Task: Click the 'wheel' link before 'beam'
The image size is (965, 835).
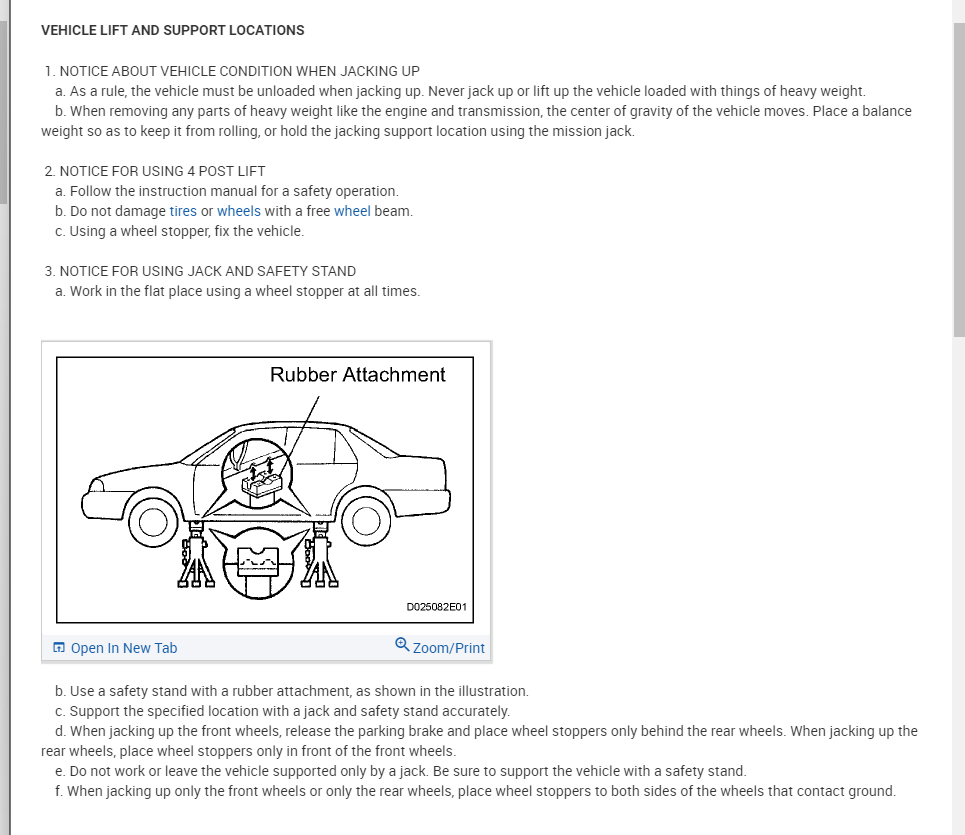Action: [x=352, y=211]
